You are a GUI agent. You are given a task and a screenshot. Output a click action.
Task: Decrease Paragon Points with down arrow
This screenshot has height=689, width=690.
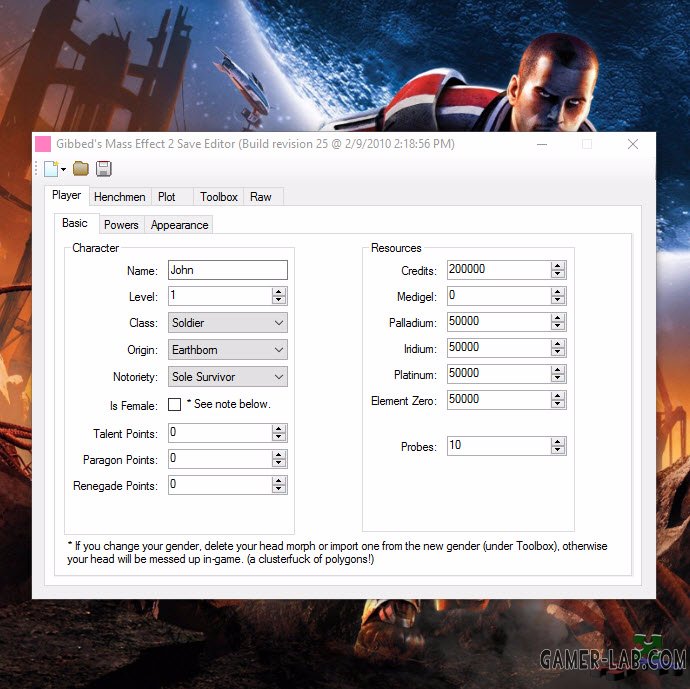pos(279,463)
